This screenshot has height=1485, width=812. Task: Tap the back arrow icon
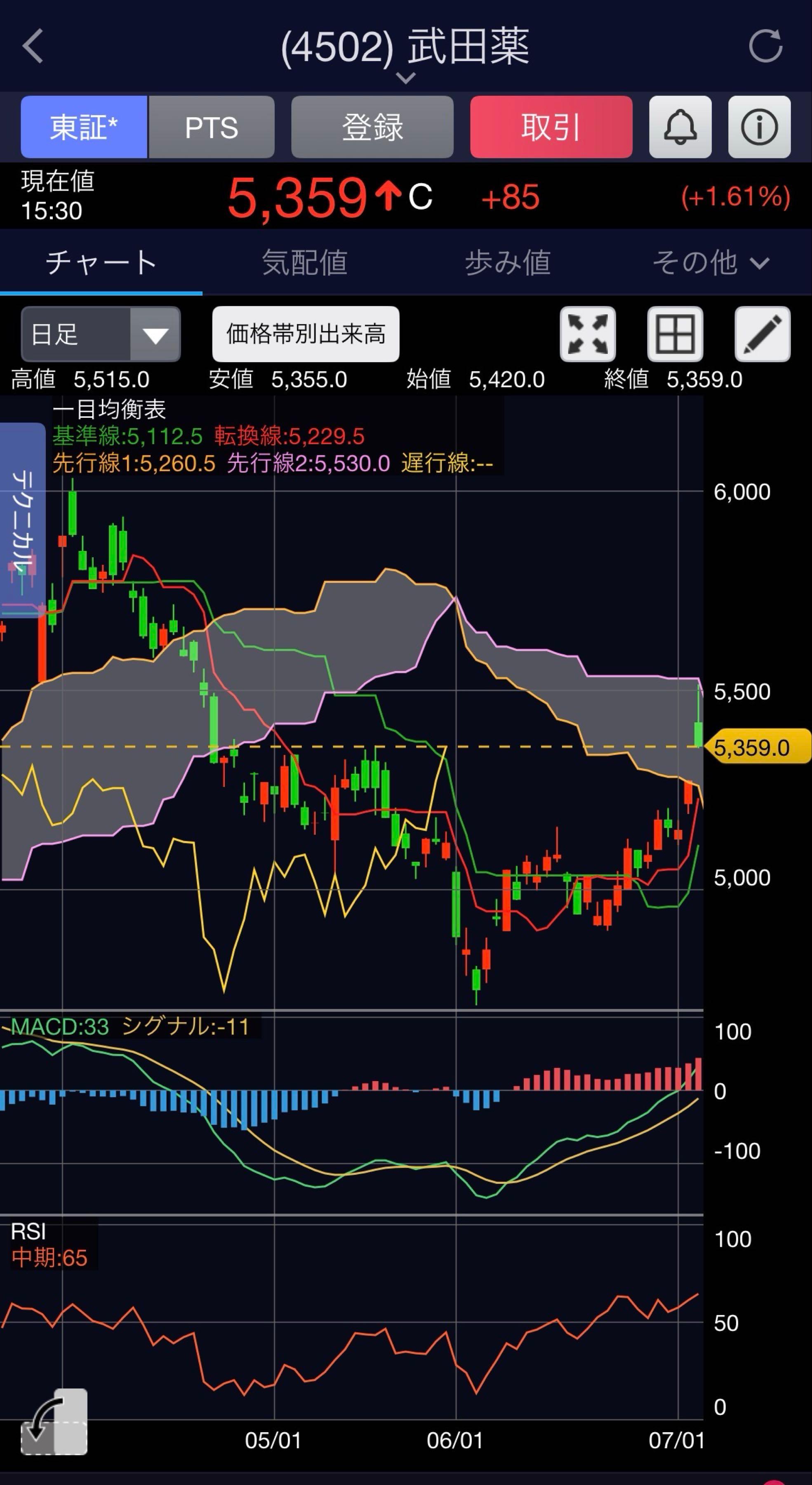[x=33, y=46]
